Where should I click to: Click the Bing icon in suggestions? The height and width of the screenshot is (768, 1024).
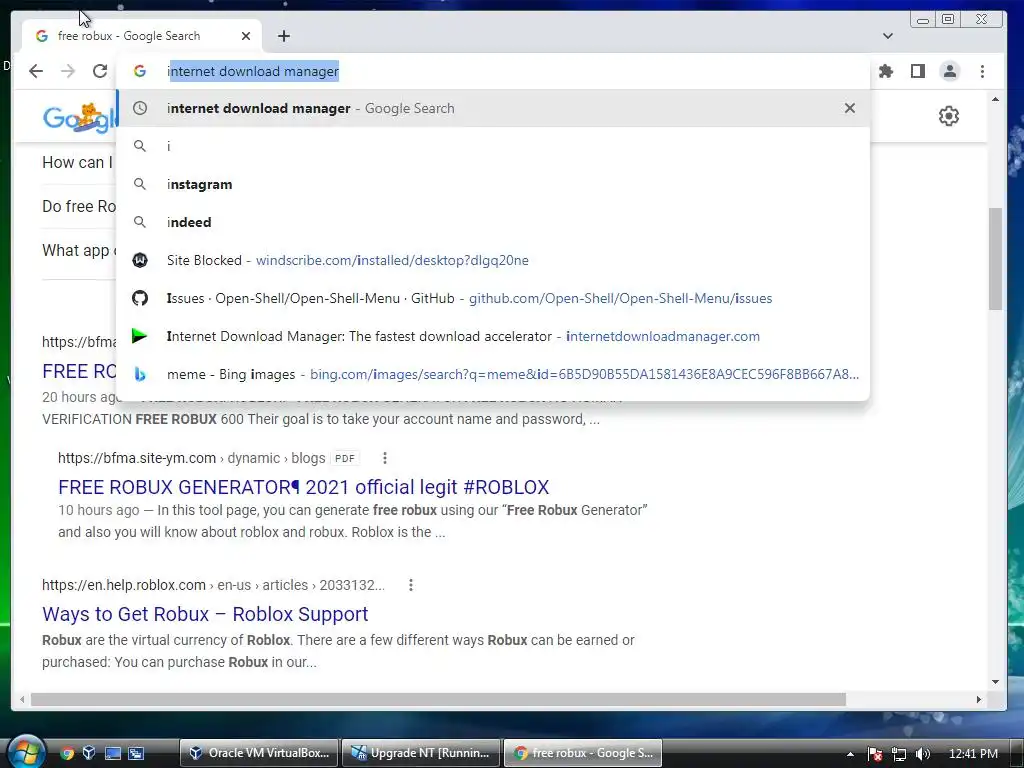140,374
